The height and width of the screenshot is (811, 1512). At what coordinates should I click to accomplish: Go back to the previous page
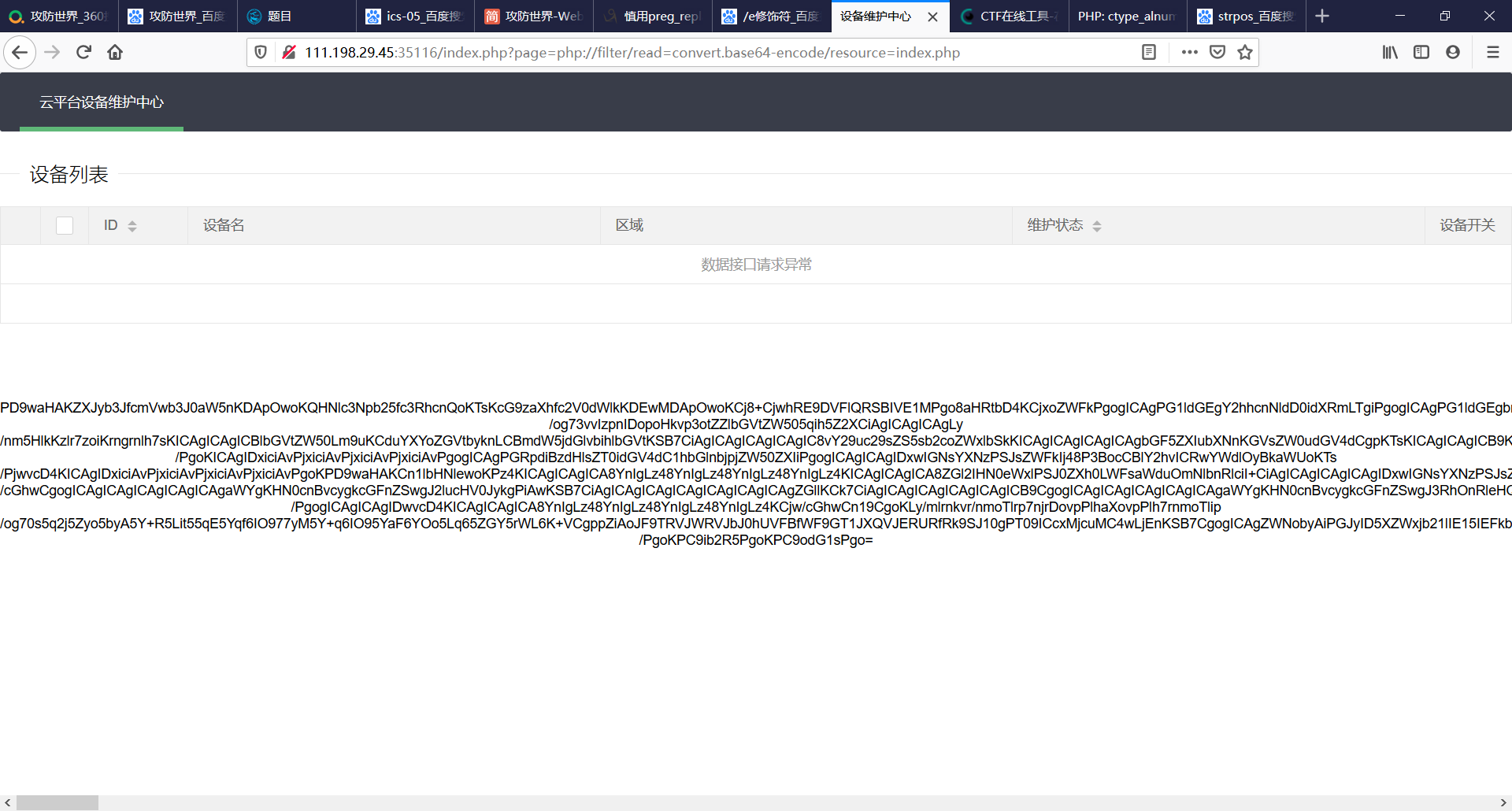click(x=20, y=52)
